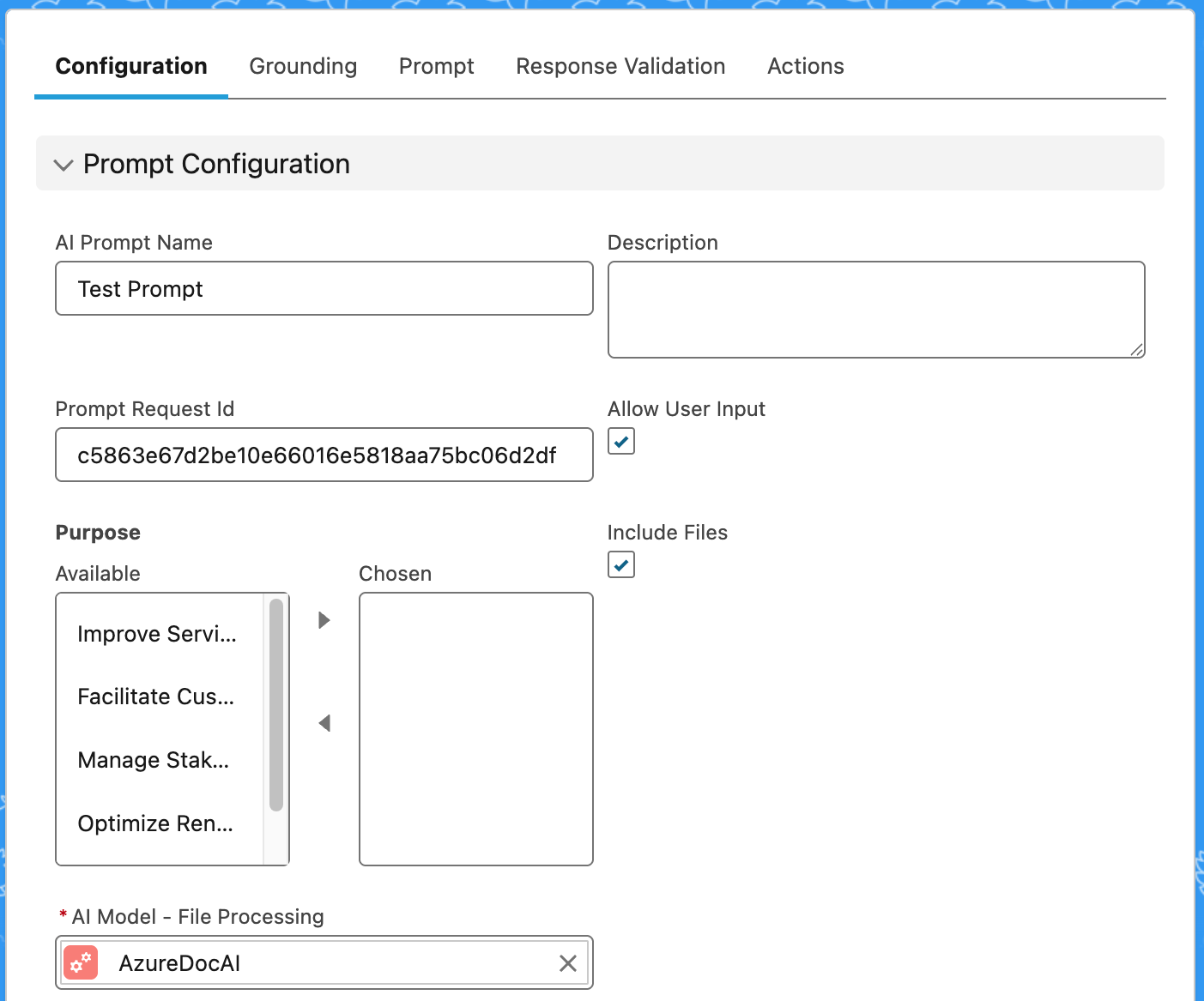
Task: Choose Manage Stak... from Available list
Action: (154, 760)
